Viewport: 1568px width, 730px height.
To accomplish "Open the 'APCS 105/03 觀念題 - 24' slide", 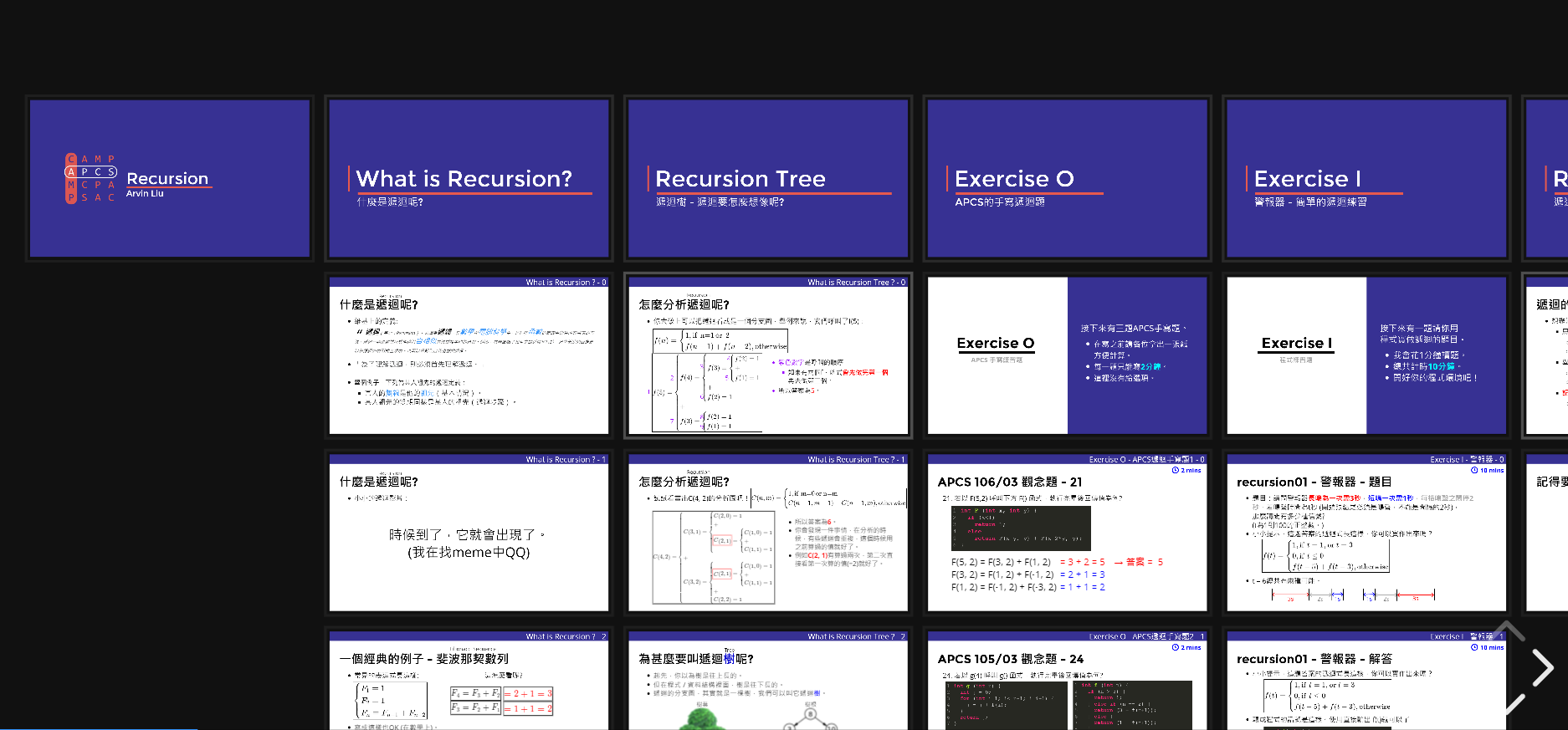I will pyautogui.click(x=1068, y=681).
